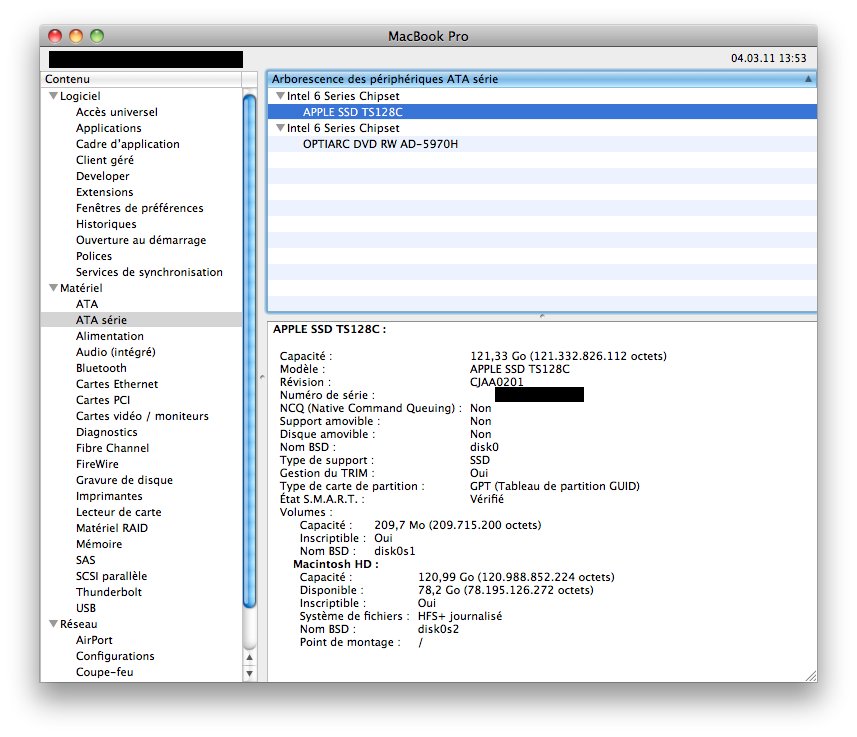Collapse first Intel 6 Series Chipset node
The height and width of the screenshot is (737, 857).
(x=281, y=96)
